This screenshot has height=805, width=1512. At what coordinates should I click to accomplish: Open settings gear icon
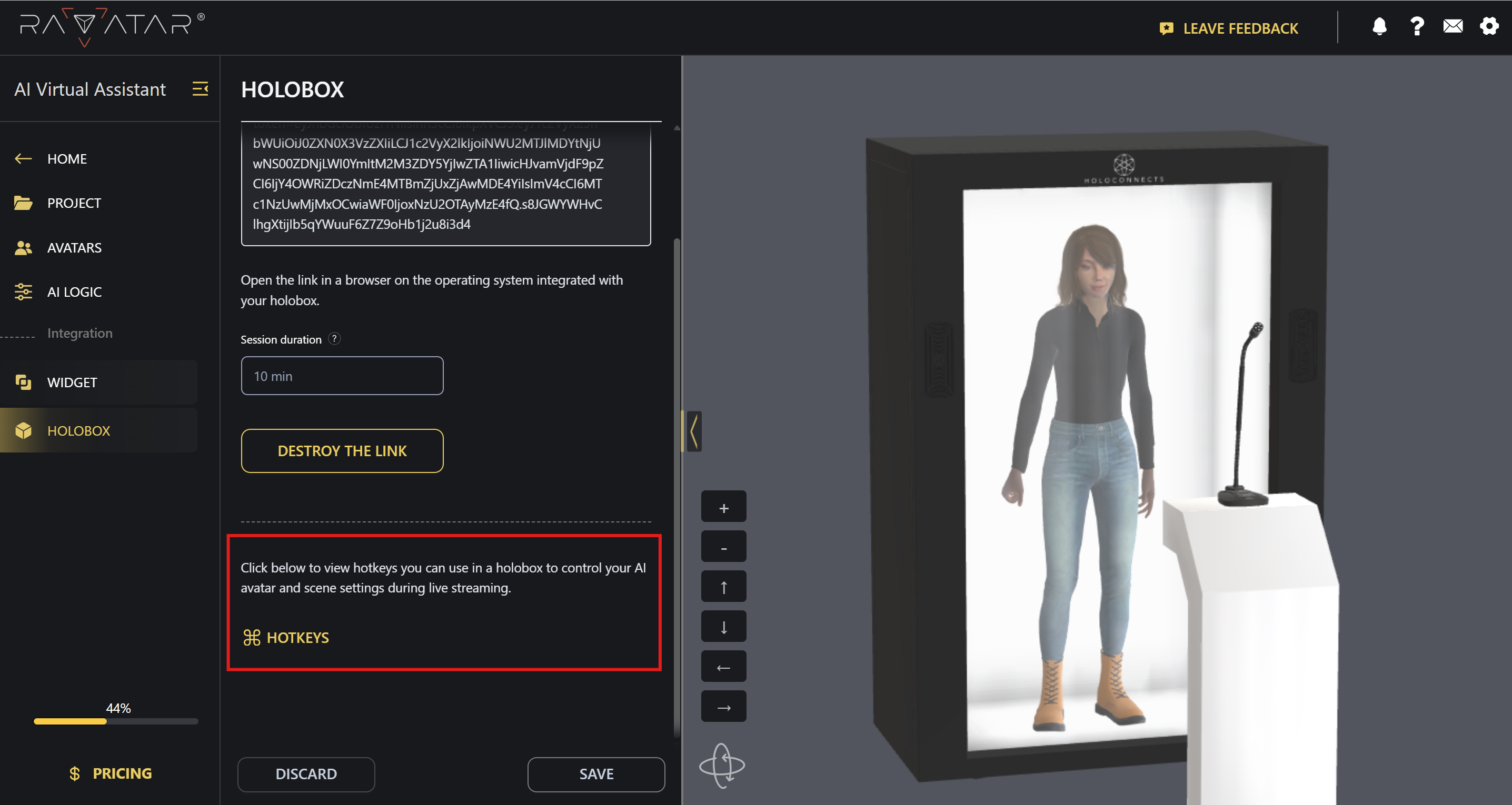click(1489, 27)
